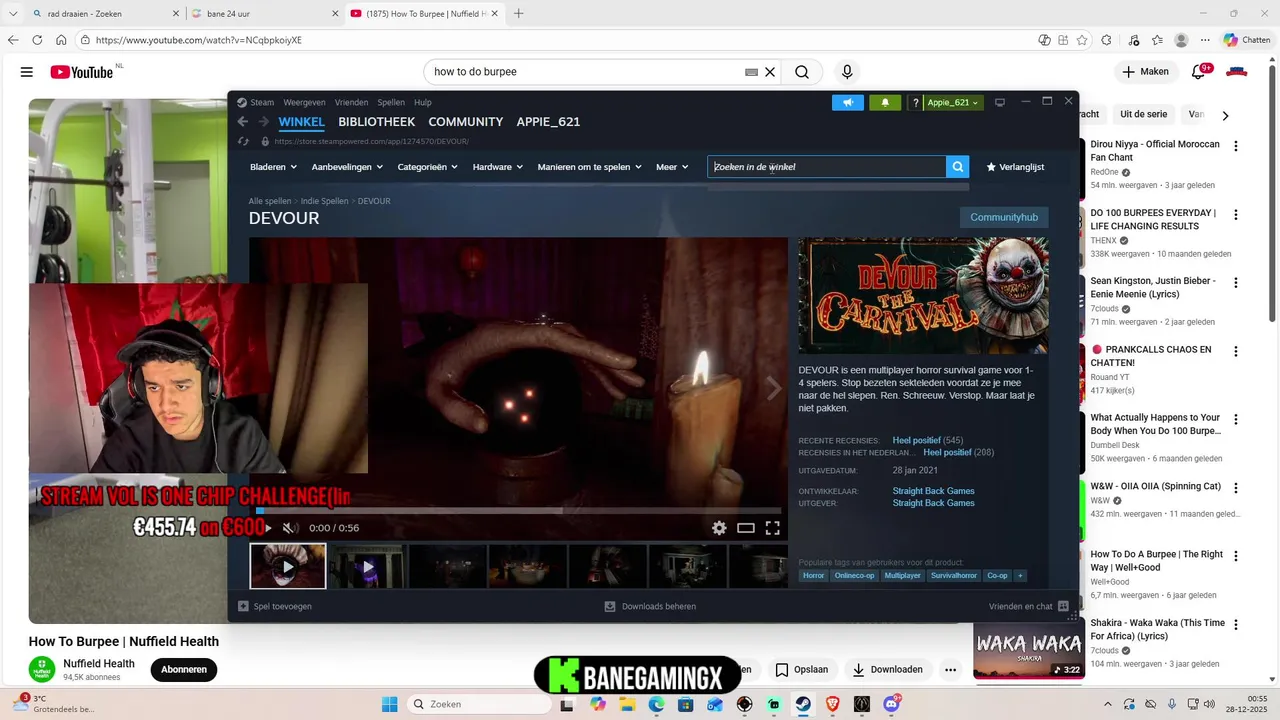
Task: Click the plus button beside Co-op tag
Action: [1020, 576]
